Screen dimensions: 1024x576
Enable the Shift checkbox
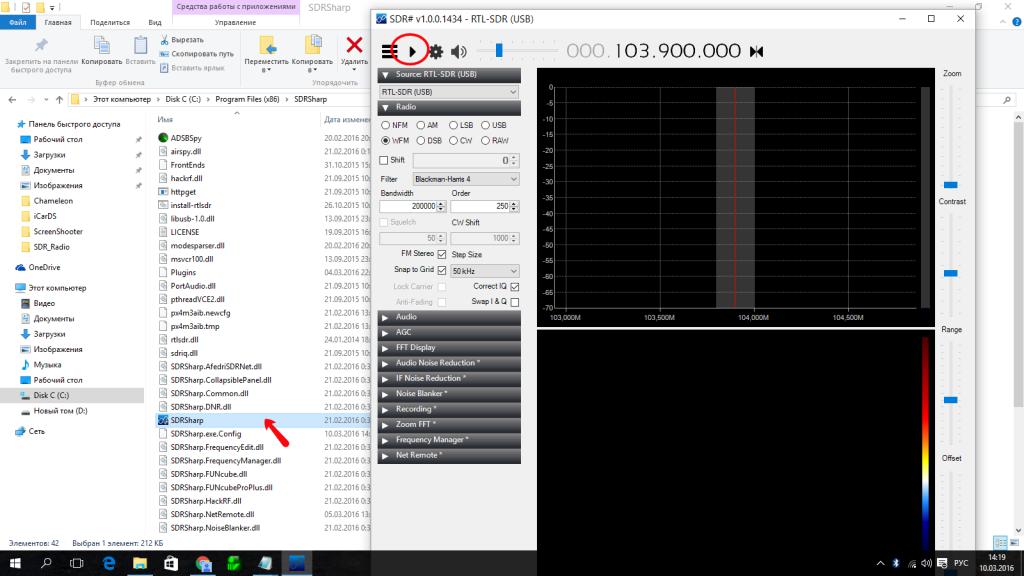(385, 160)
